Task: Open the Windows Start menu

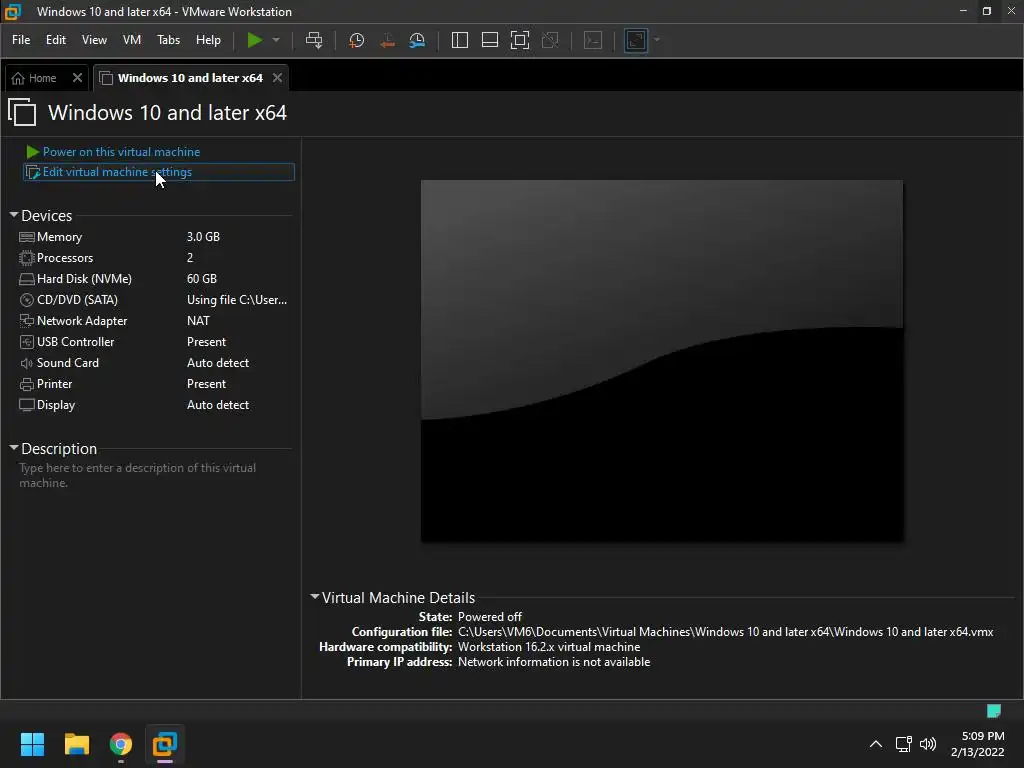Action: pos(32,744)
